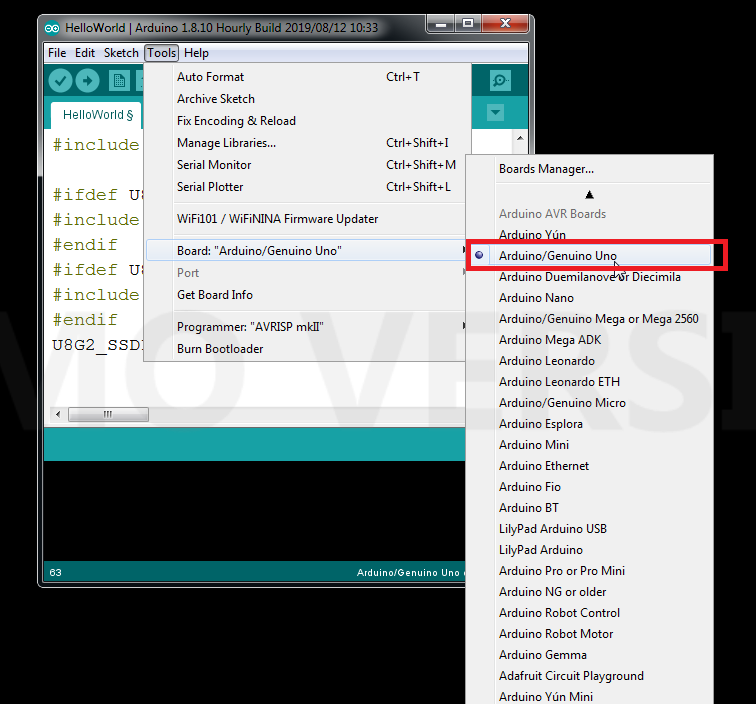Click the horizontal scrollbar thumb in editor
This screenshot has height=704, width=756.
pos(108,414)
